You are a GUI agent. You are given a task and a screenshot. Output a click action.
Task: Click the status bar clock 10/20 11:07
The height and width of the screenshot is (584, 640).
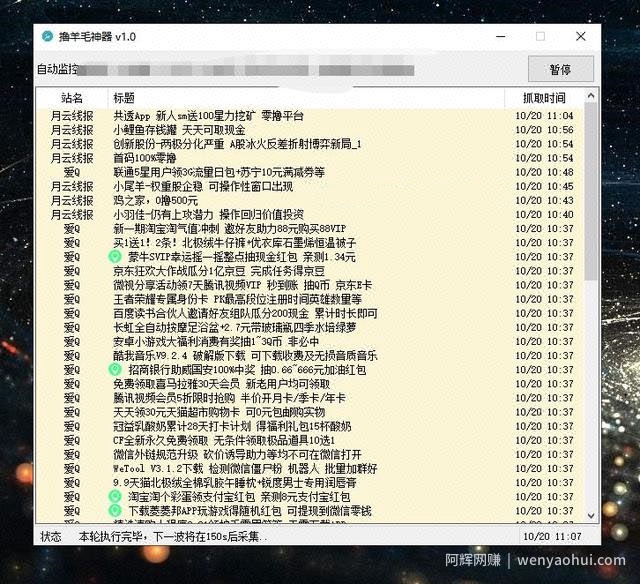(x=552, y=536)
